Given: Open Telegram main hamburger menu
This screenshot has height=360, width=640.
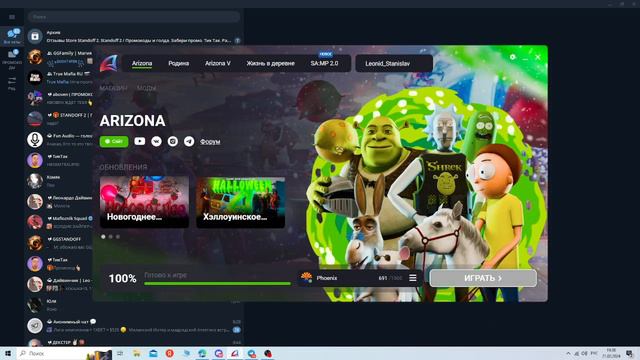Looking at the screenshot, I should (12, 17).
